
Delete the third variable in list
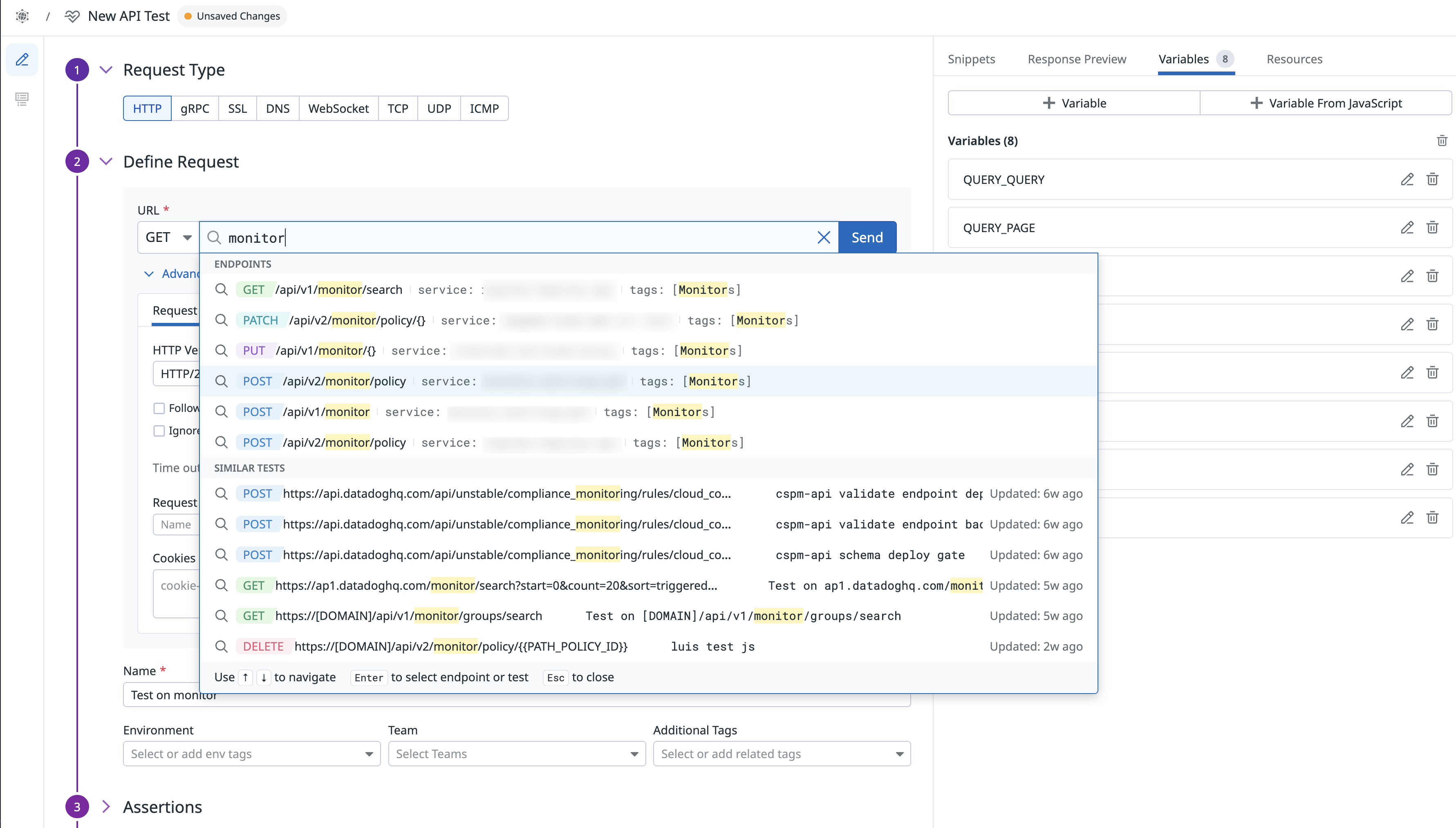1432,276
